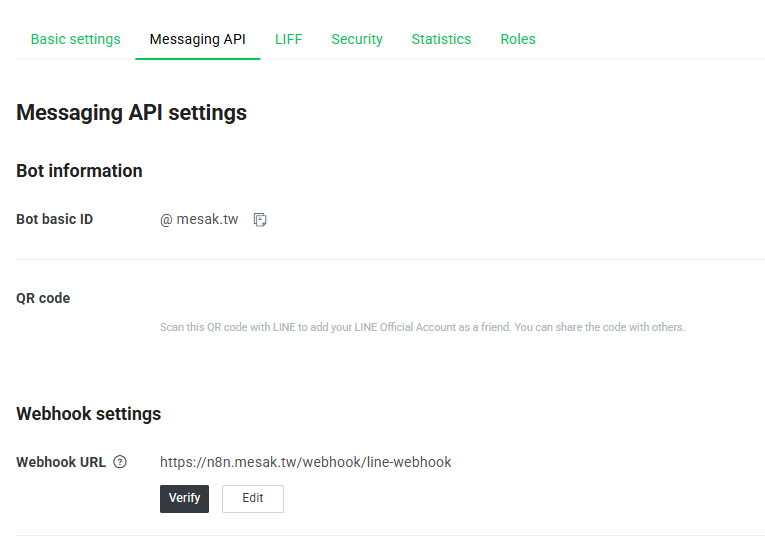This screenshot has width=765, height=537.
Task: Switch to the Basic settings tab
Action: [x=76, y=39]
